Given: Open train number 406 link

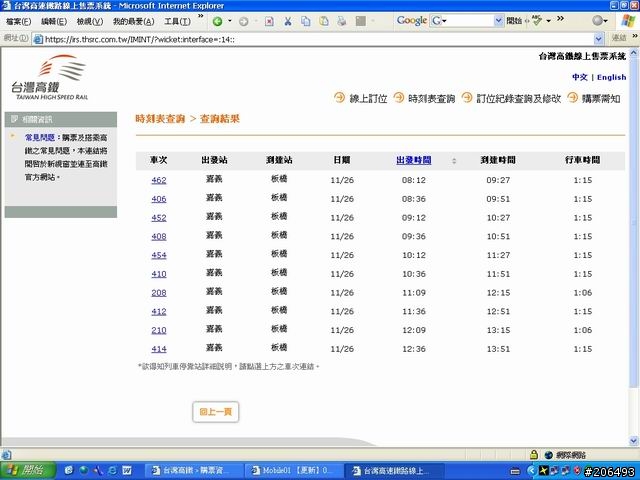Looking at the screenshot, I should coord(159,199).
